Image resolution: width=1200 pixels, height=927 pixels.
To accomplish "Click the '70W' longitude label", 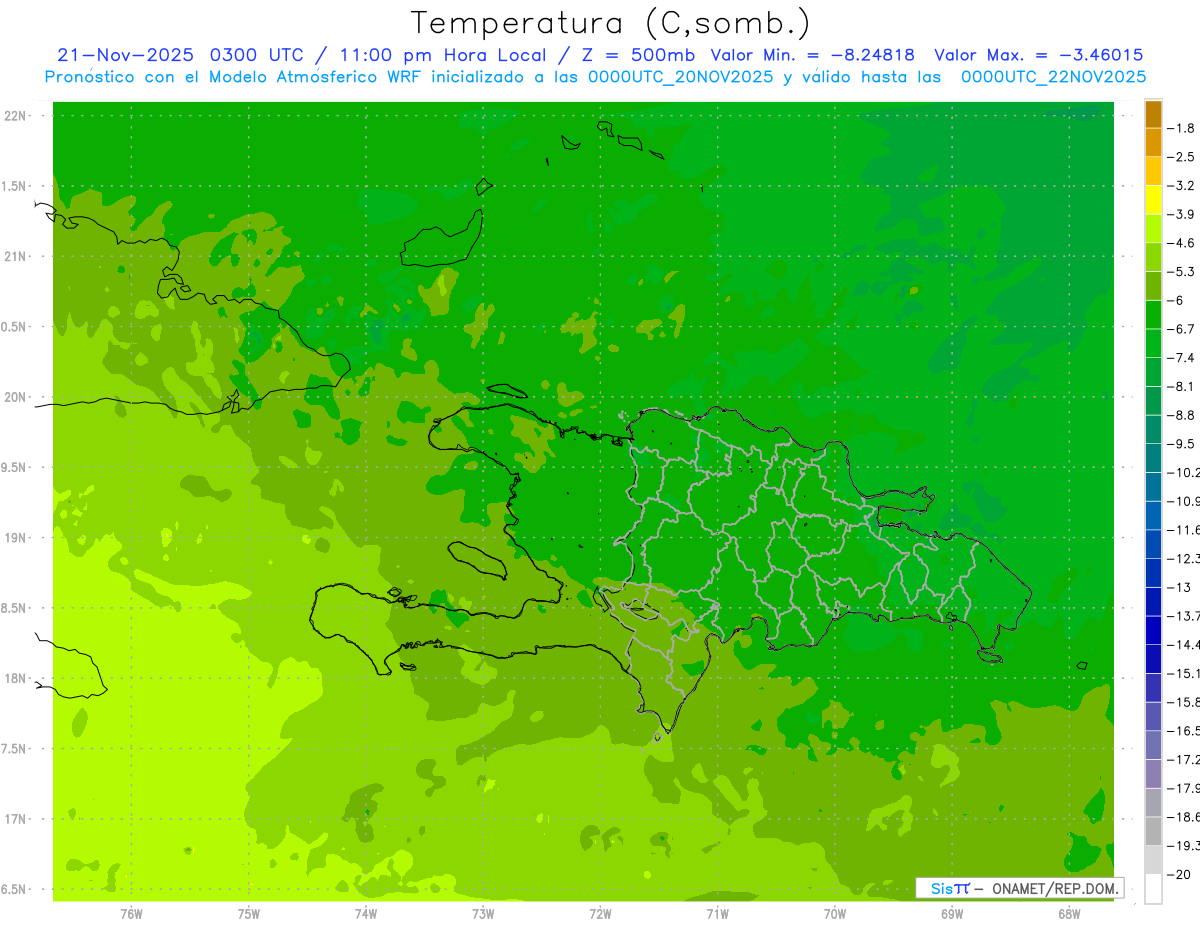I will 835,914.
